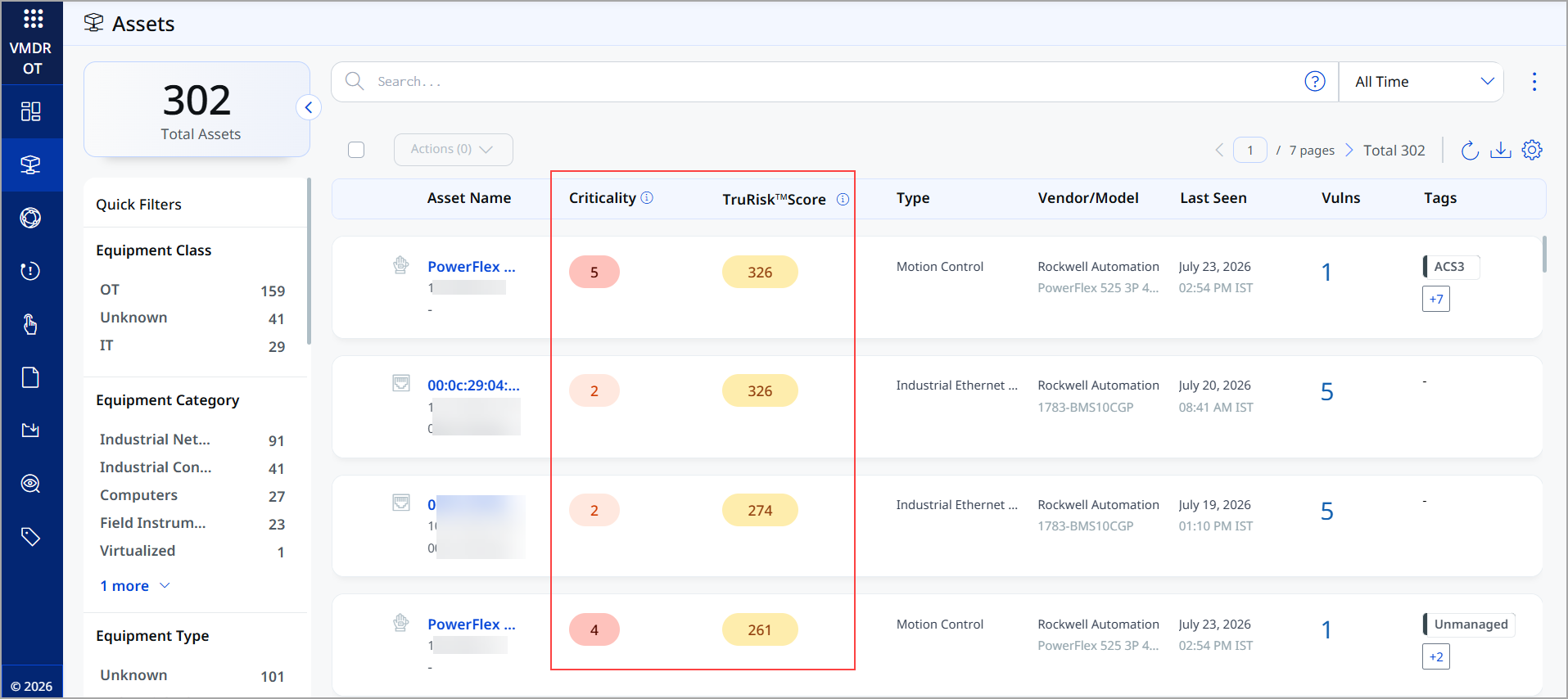Open the app switcher grid icon
1568x699 pixels.
click(x=33, y=18)
